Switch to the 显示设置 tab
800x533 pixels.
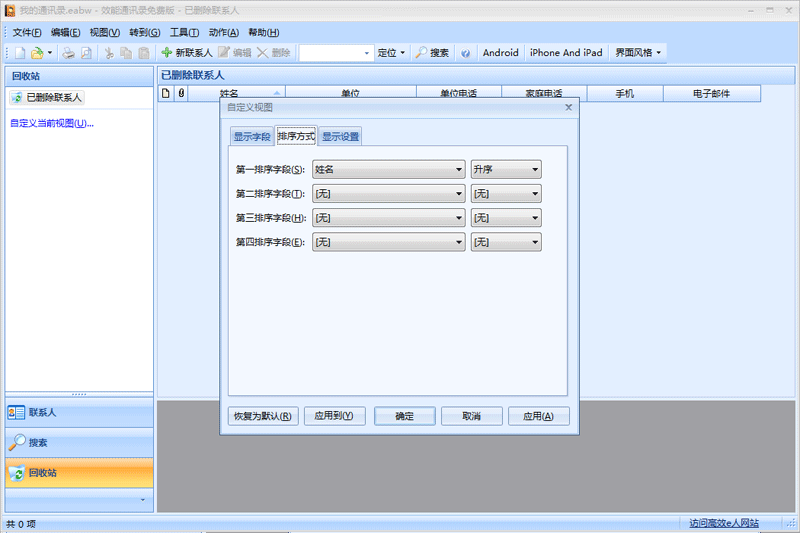tap(340, 137)
